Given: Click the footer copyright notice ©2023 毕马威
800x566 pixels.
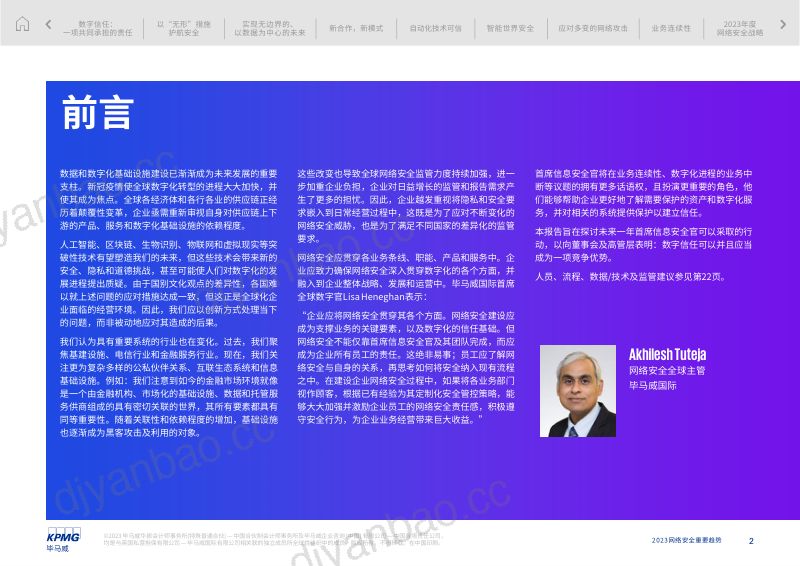Looking at the screenshot, I should click(274, 539).
